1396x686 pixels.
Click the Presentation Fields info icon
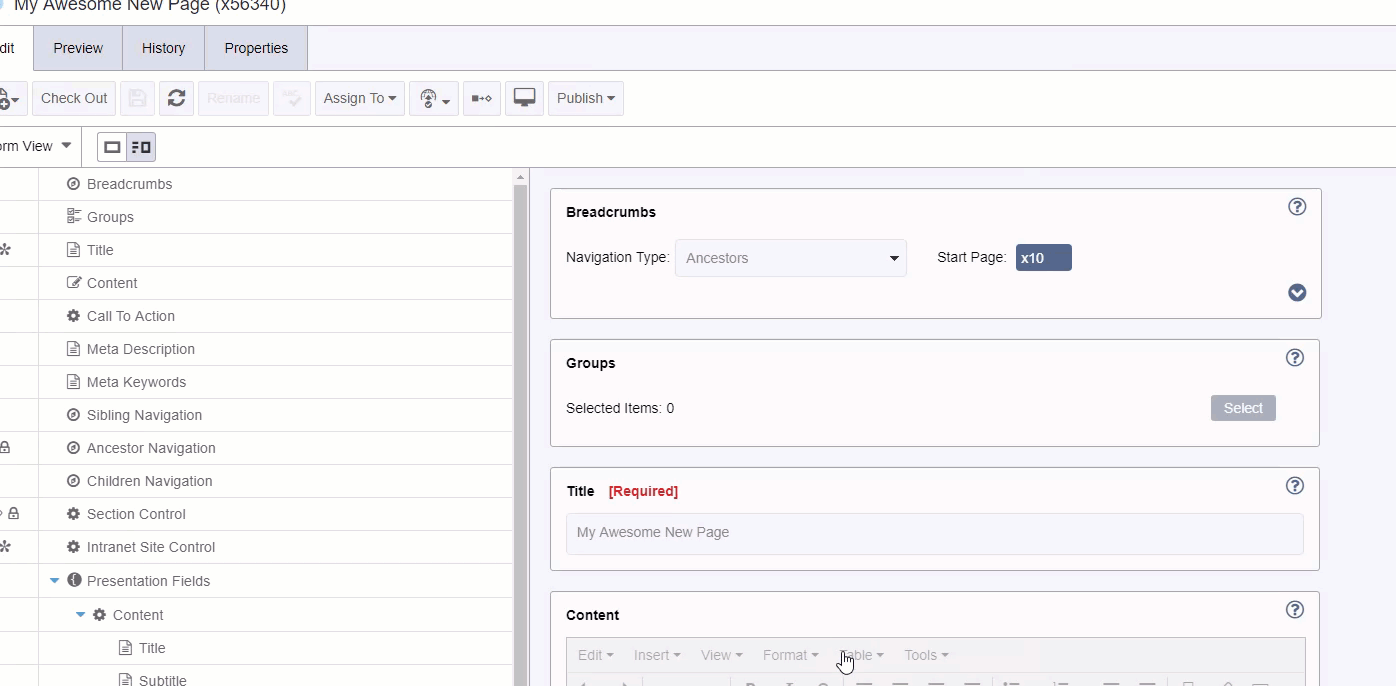[73, 580]
